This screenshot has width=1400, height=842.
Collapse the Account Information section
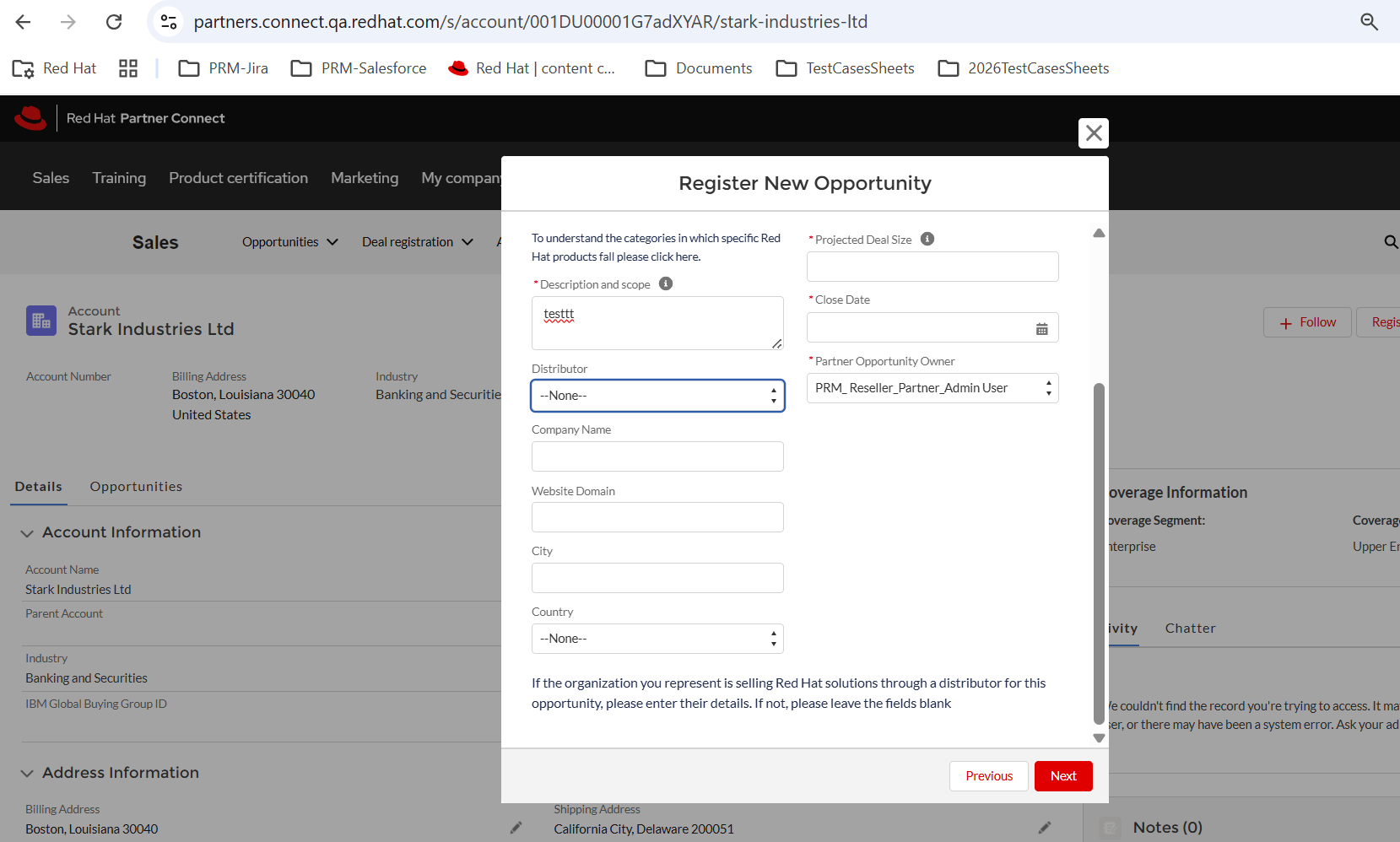point(27,533)
